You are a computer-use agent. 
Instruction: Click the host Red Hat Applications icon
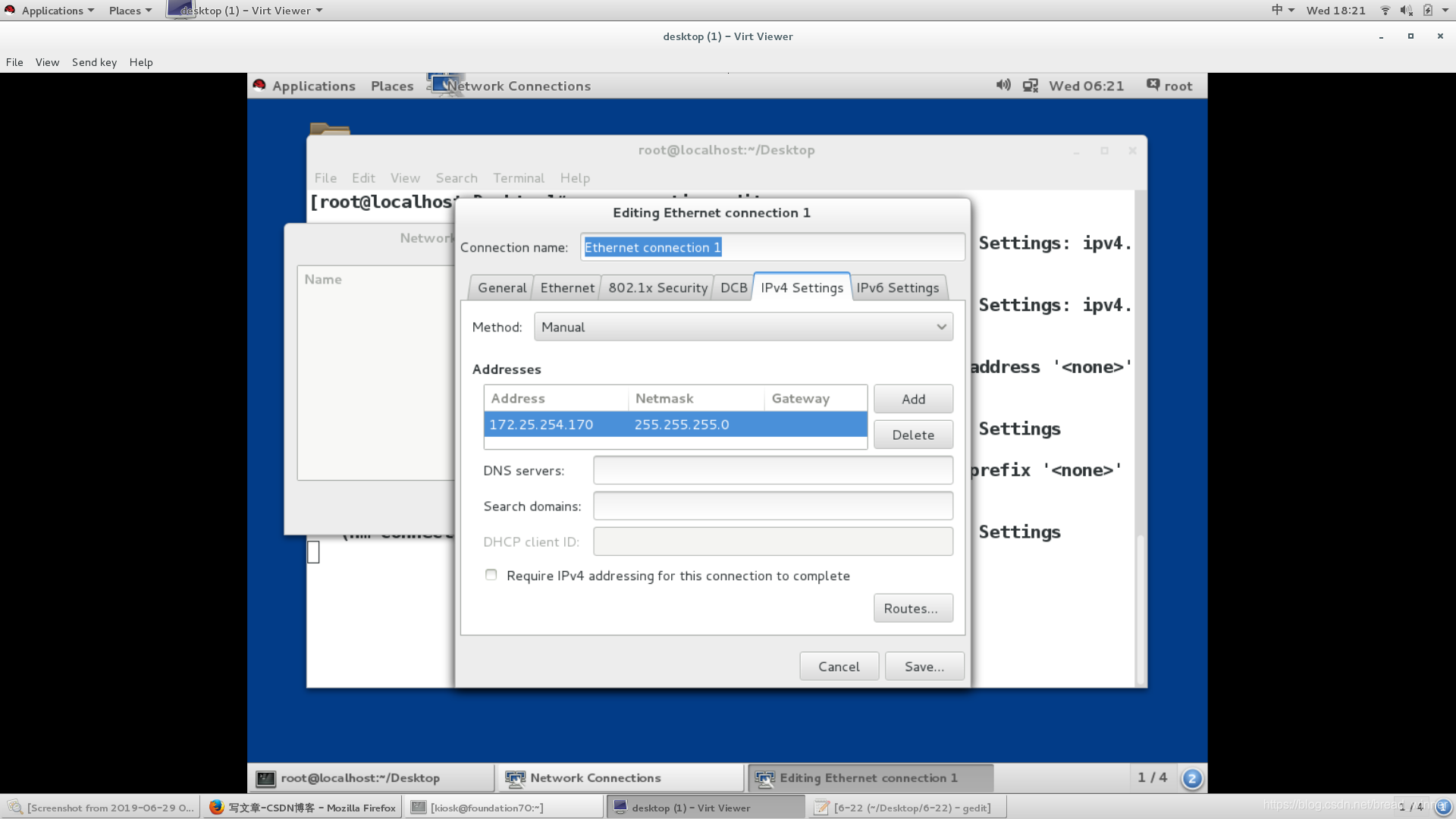pos(10,10)
